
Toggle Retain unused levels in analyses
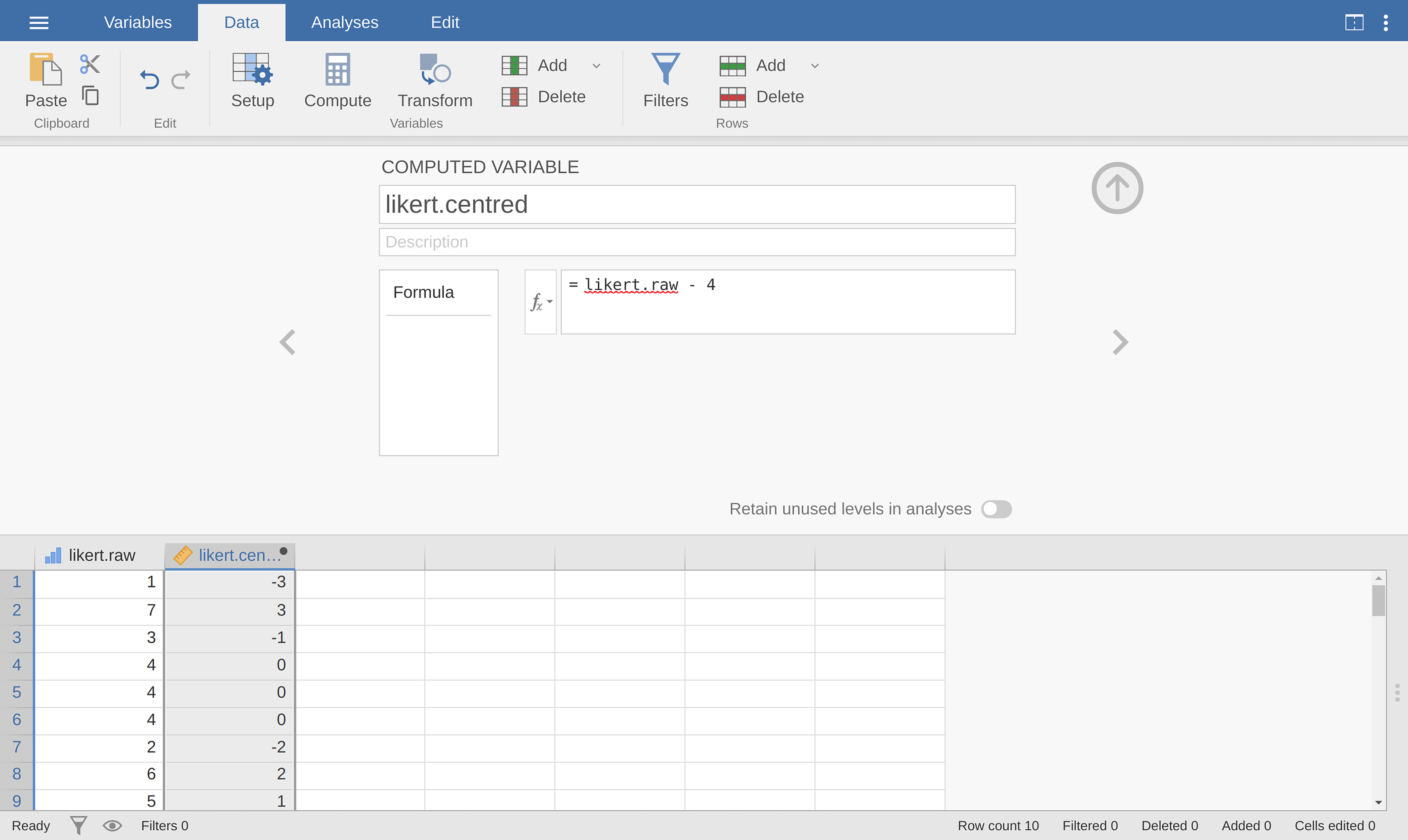pyautogui.click(x=996, y=509)
